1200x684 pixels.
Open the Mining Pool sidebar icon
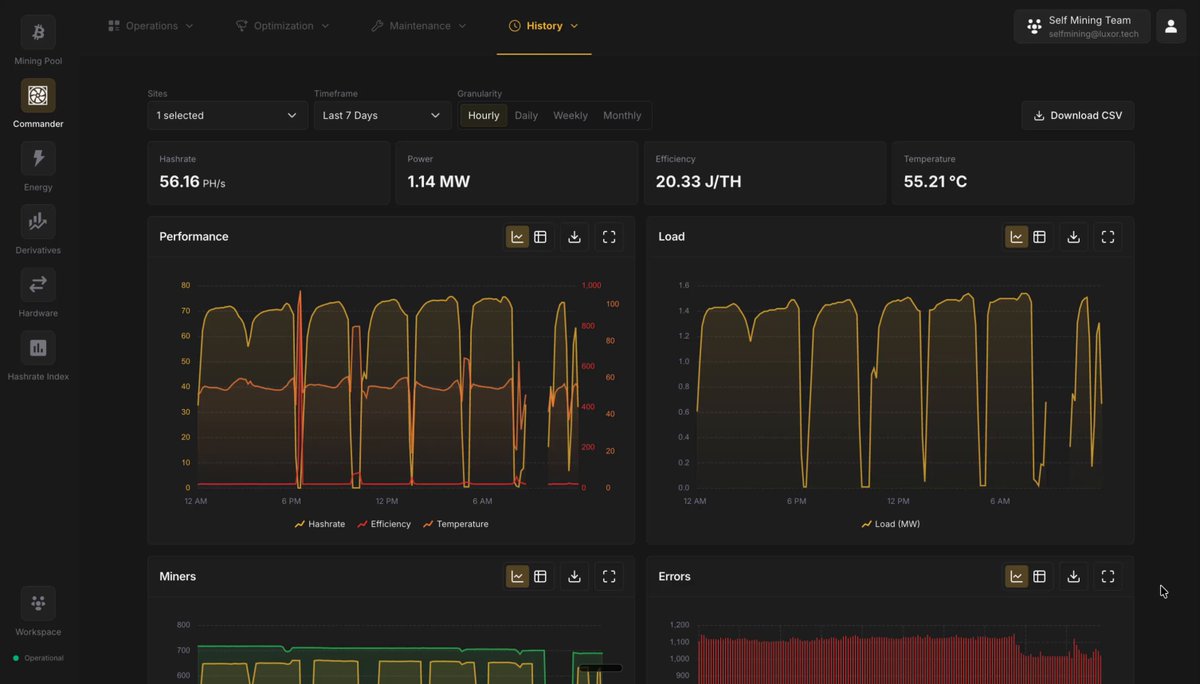pyautogui.click(x=38, y=33)
